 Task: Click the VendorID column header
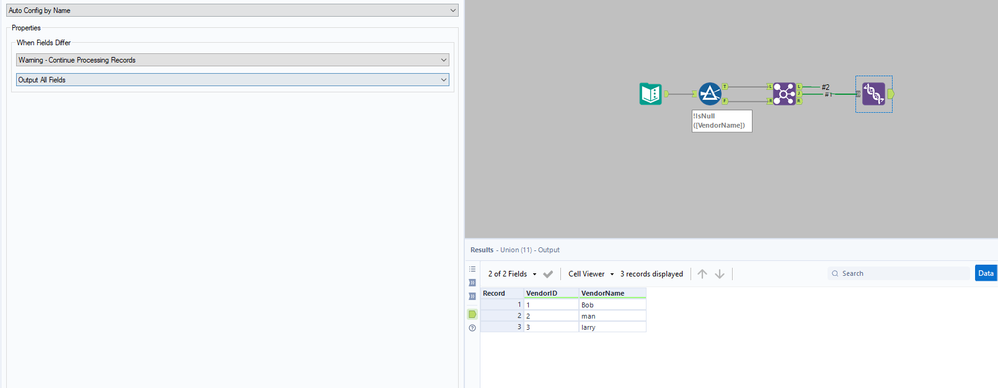[551, 293]
